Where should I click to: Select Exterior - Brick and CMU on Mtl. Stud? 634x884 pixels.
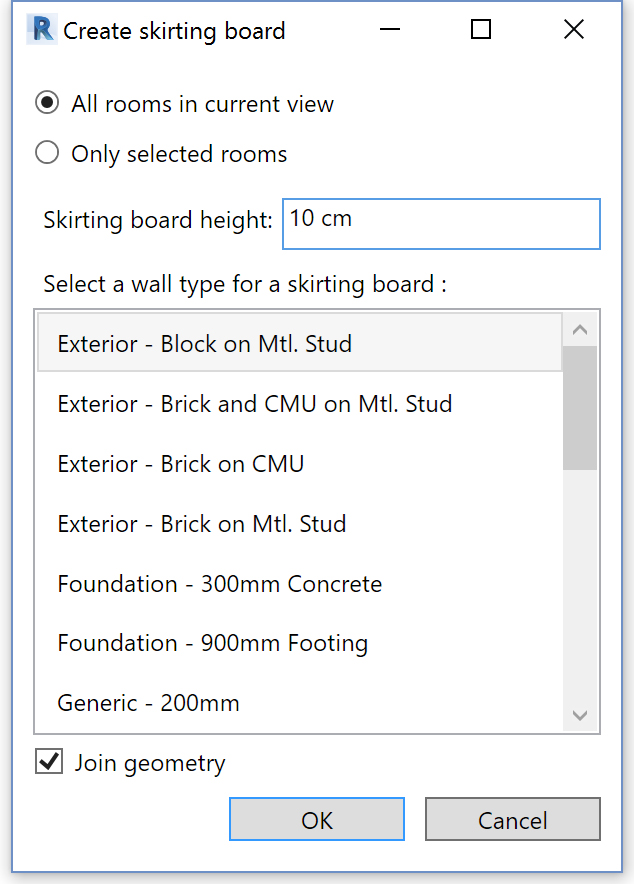tap(299, 404)
